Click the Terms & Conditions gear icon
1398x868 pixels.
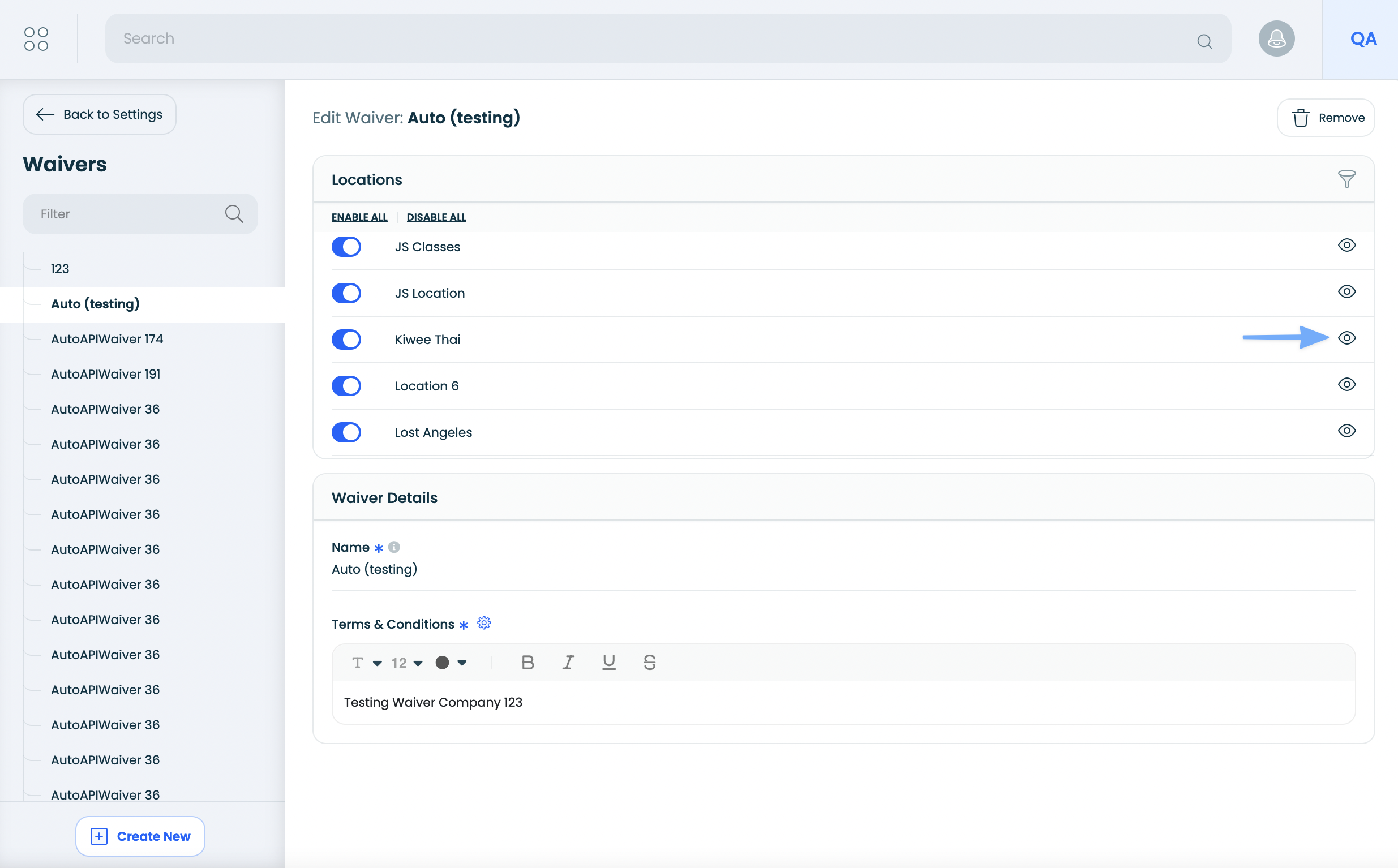[x=484, y=623]
